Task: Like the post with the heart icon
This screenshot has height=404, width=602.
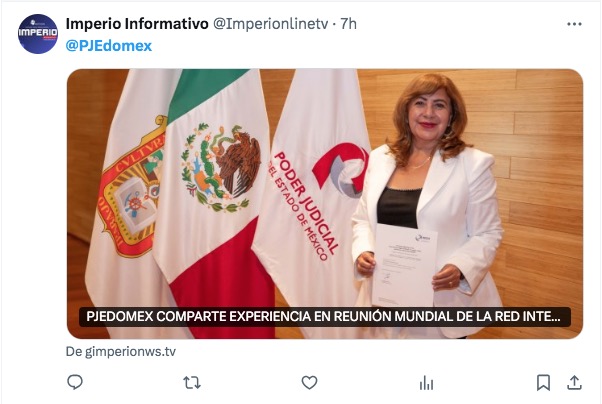Action: (x=309, y=382)
